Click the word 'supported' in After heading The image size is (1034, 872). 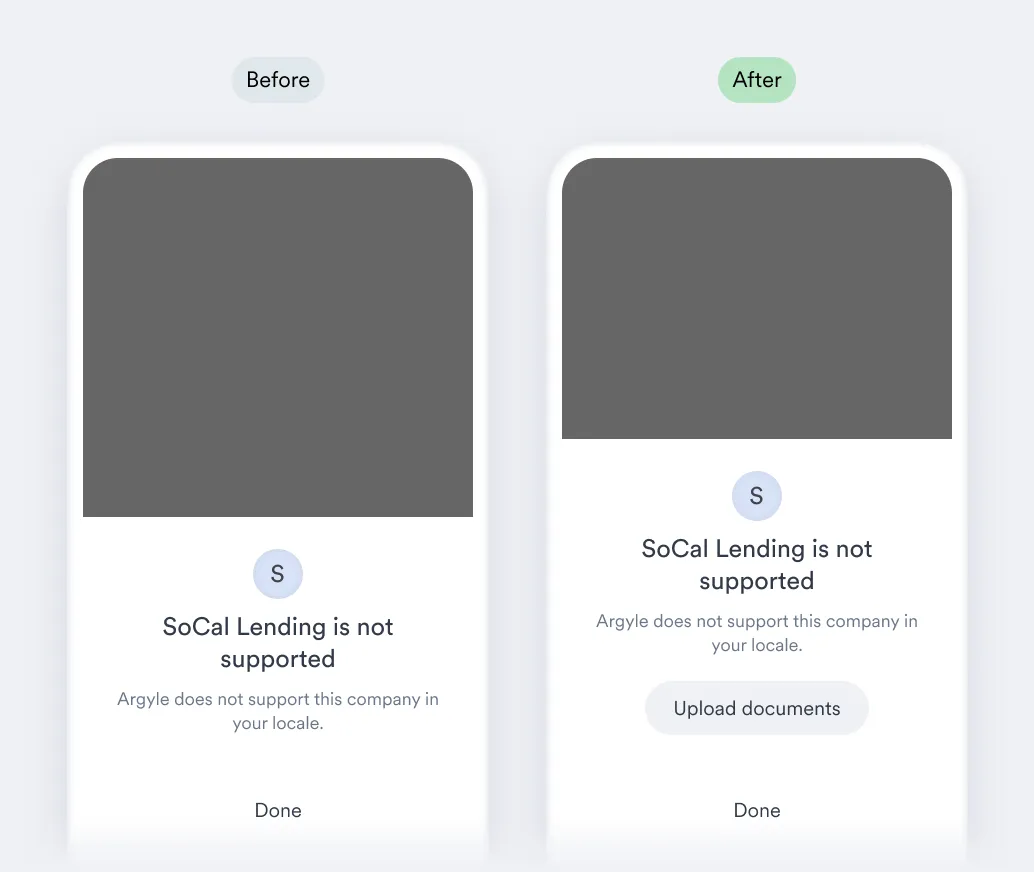click(756, 582)
